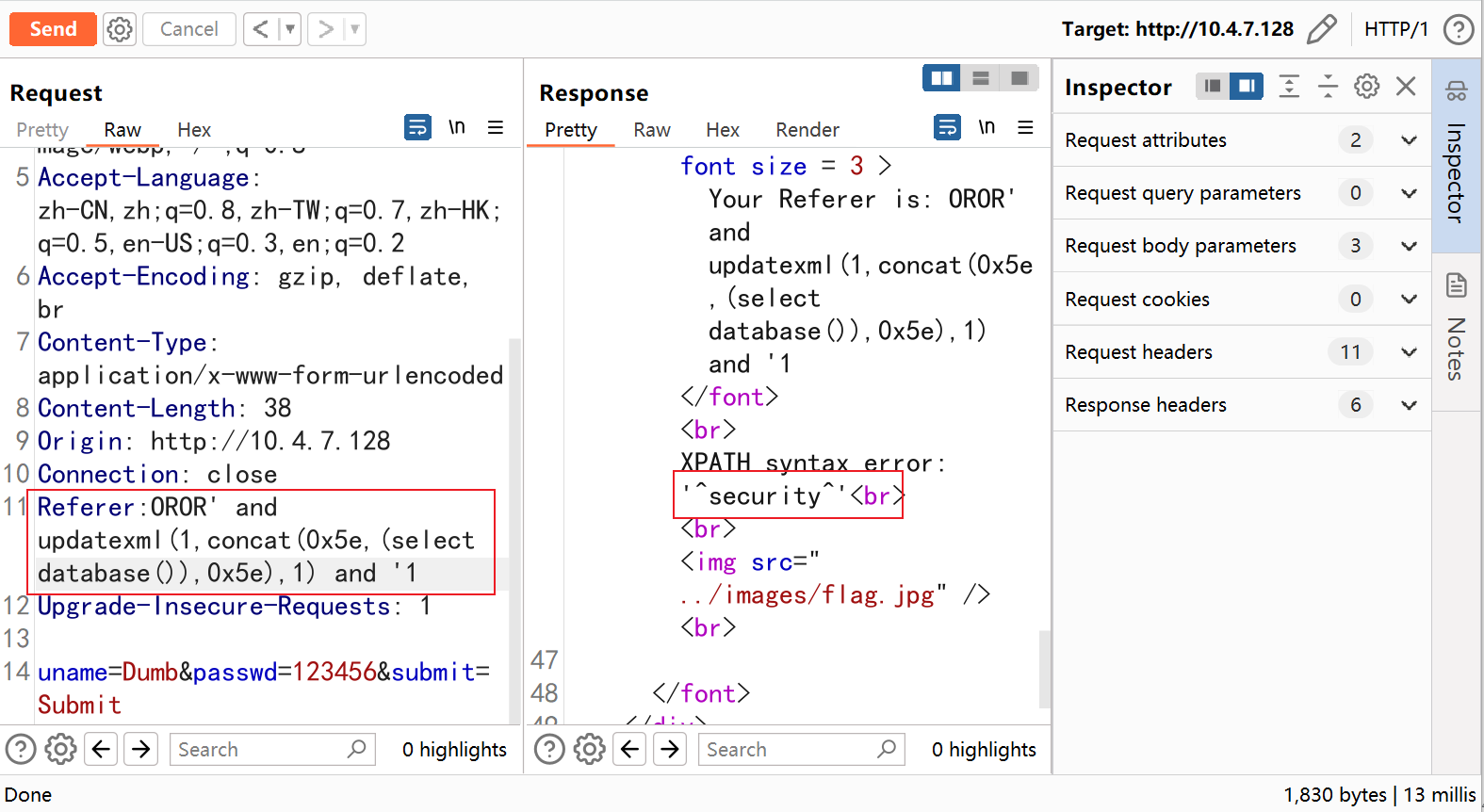
Task: Open forward history dropdown arrow
Action: [355, 29]
